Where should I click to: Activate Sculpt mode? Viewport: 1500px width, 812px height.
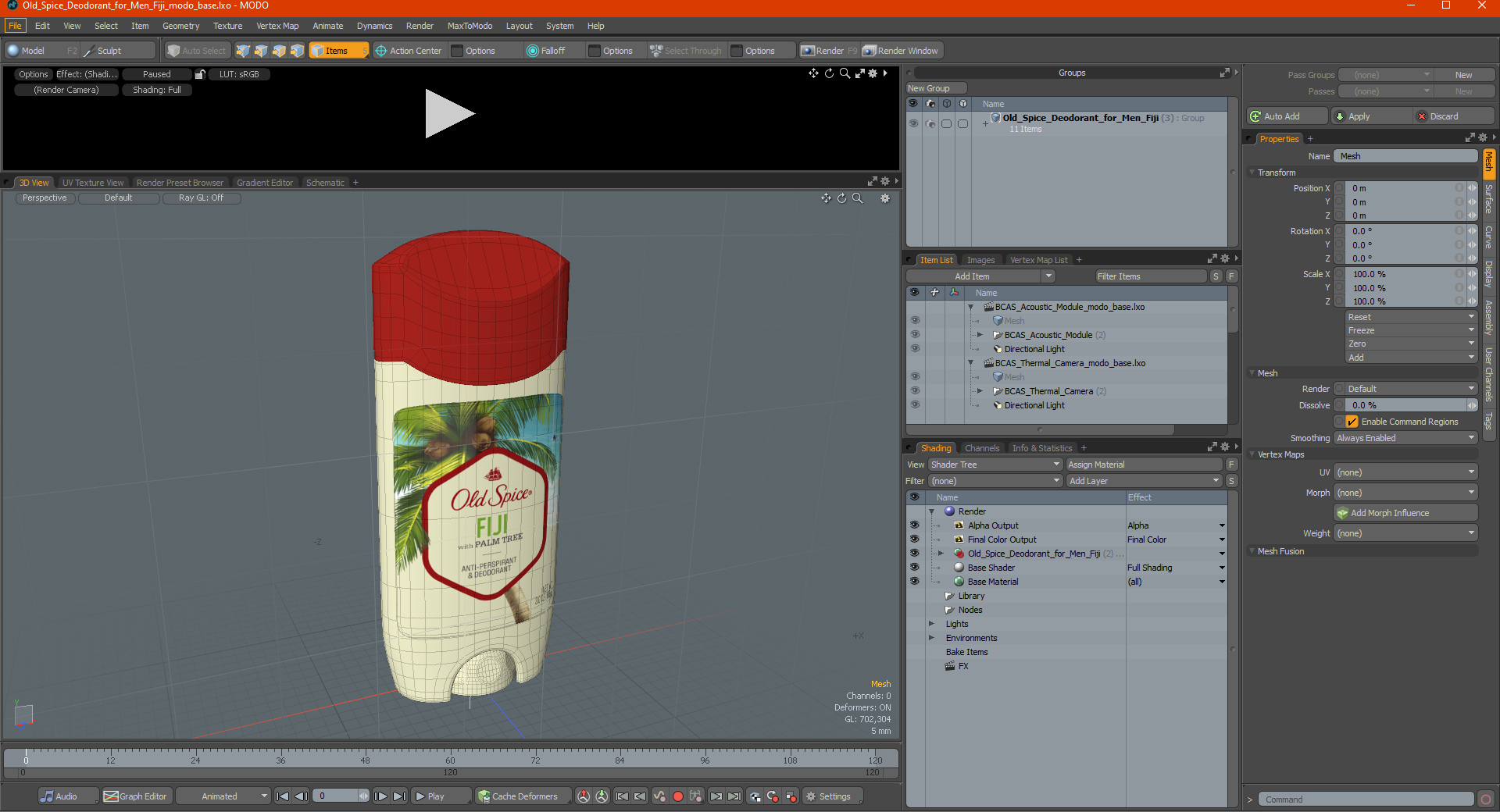(117, 51)
